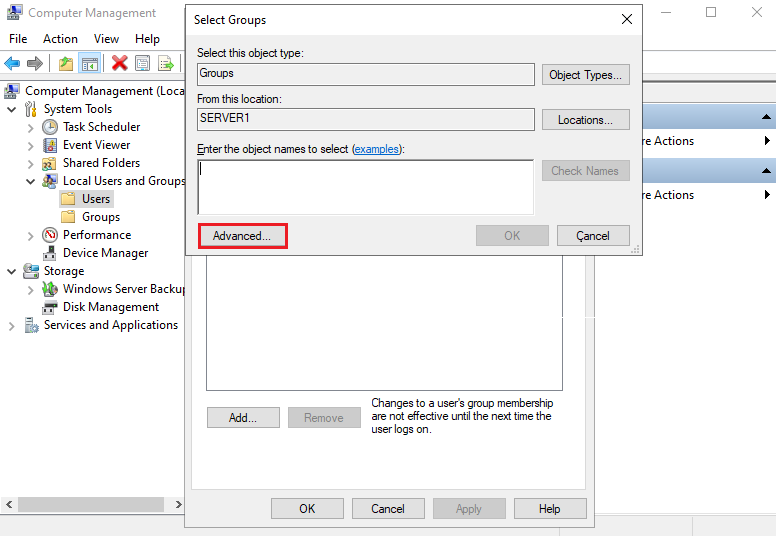Select Event Viewer node
776x536 pixels.
pyautogui.click(x=96, y=145)
